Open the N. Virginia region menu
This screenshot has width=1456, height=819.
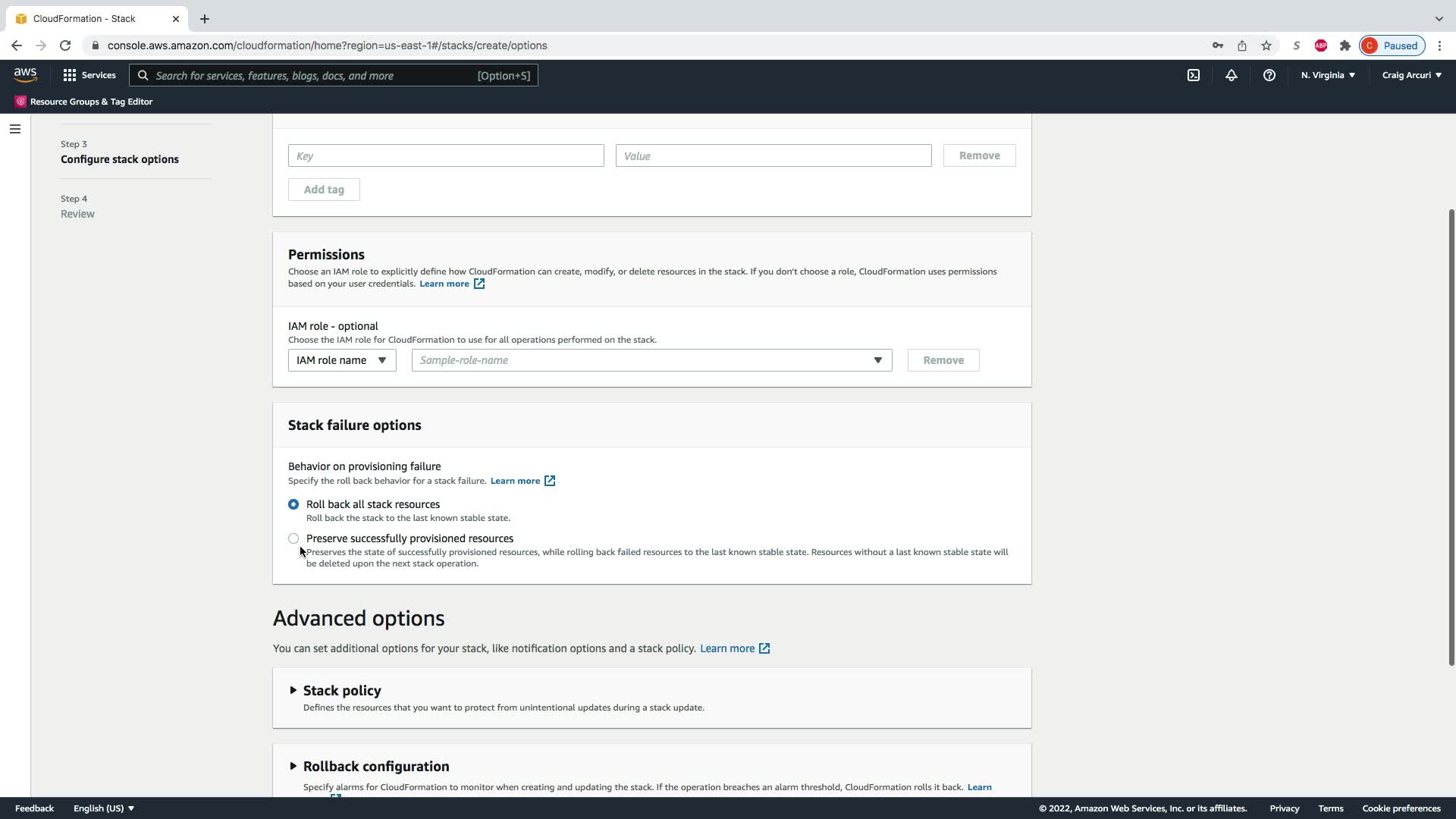point(1327,75)
